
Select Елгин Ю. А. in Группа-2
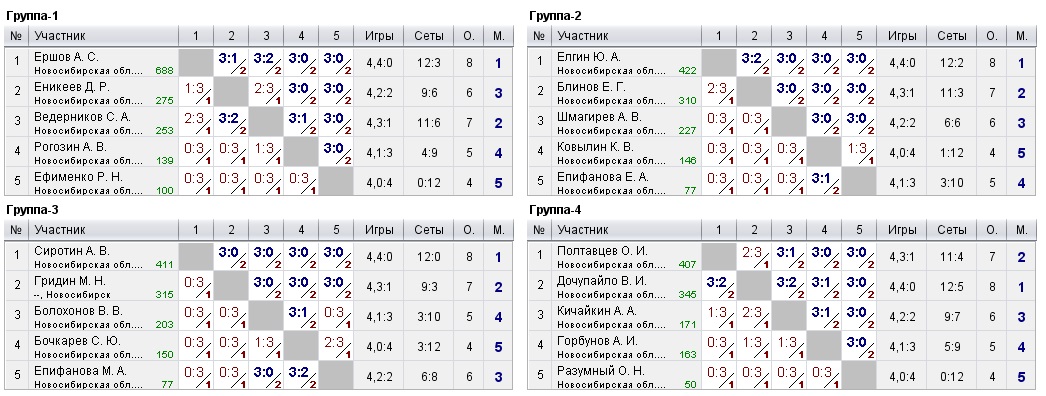pos(588,57)
